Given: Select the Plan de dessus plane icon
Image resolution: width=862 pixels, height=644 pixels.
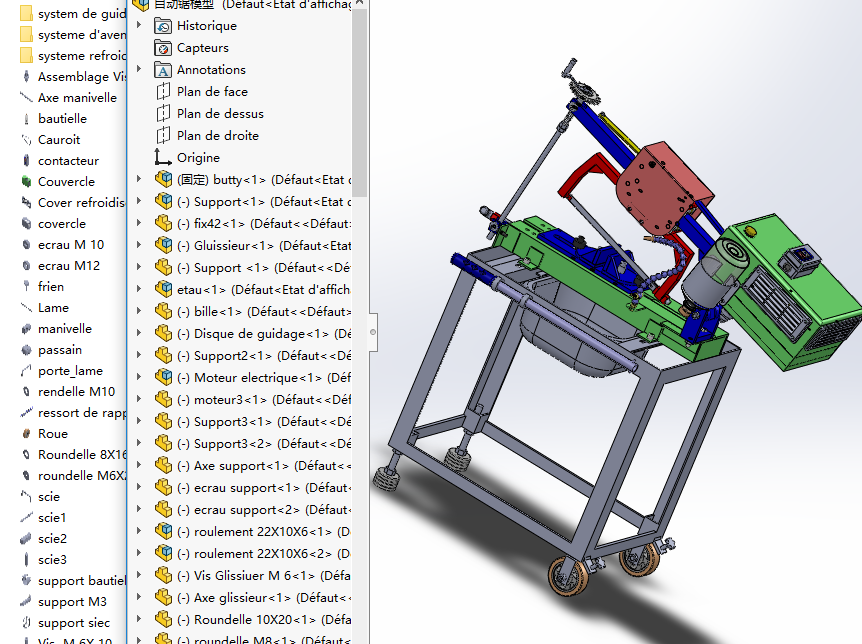Looking at the screenshot, I should pyautogui.click(x=163, y=113).
